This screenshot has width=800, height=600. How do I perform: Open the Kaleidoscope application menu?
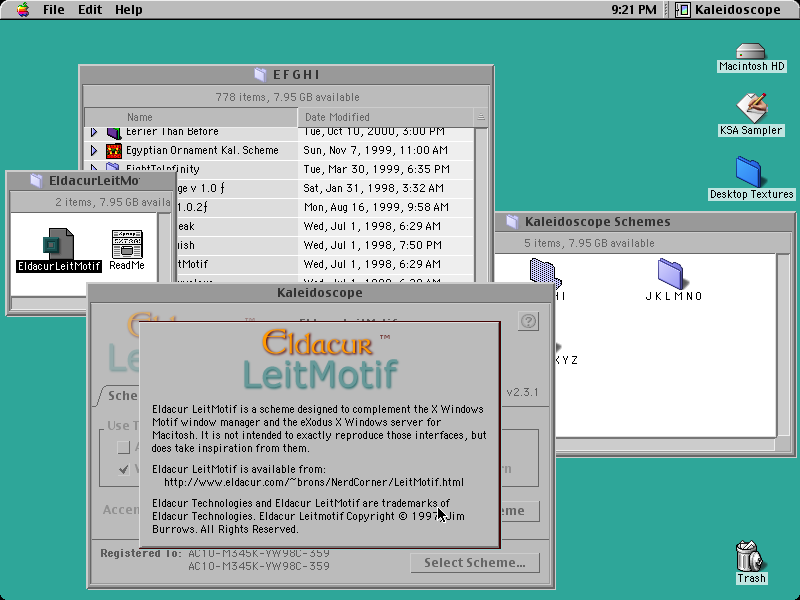click(x=728, y=10)
